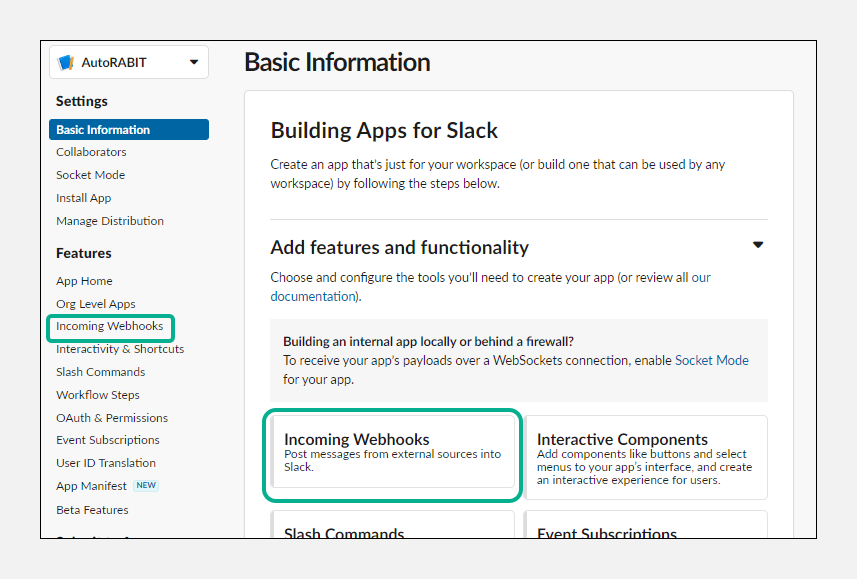Open the Socket Mode link in the notice
857x579 pixels.
[712, 360]
